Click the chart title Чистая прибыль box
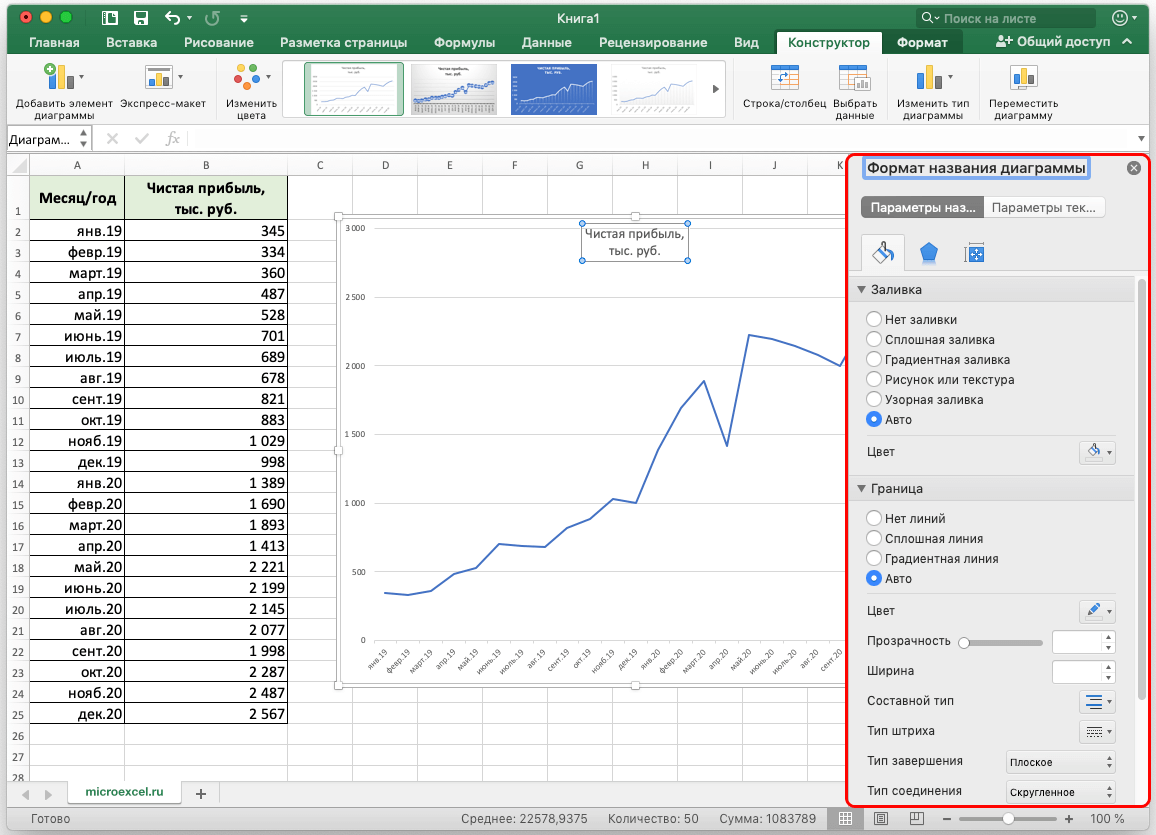This screenshot has width=1156, height=835. (x=635, y=242)
